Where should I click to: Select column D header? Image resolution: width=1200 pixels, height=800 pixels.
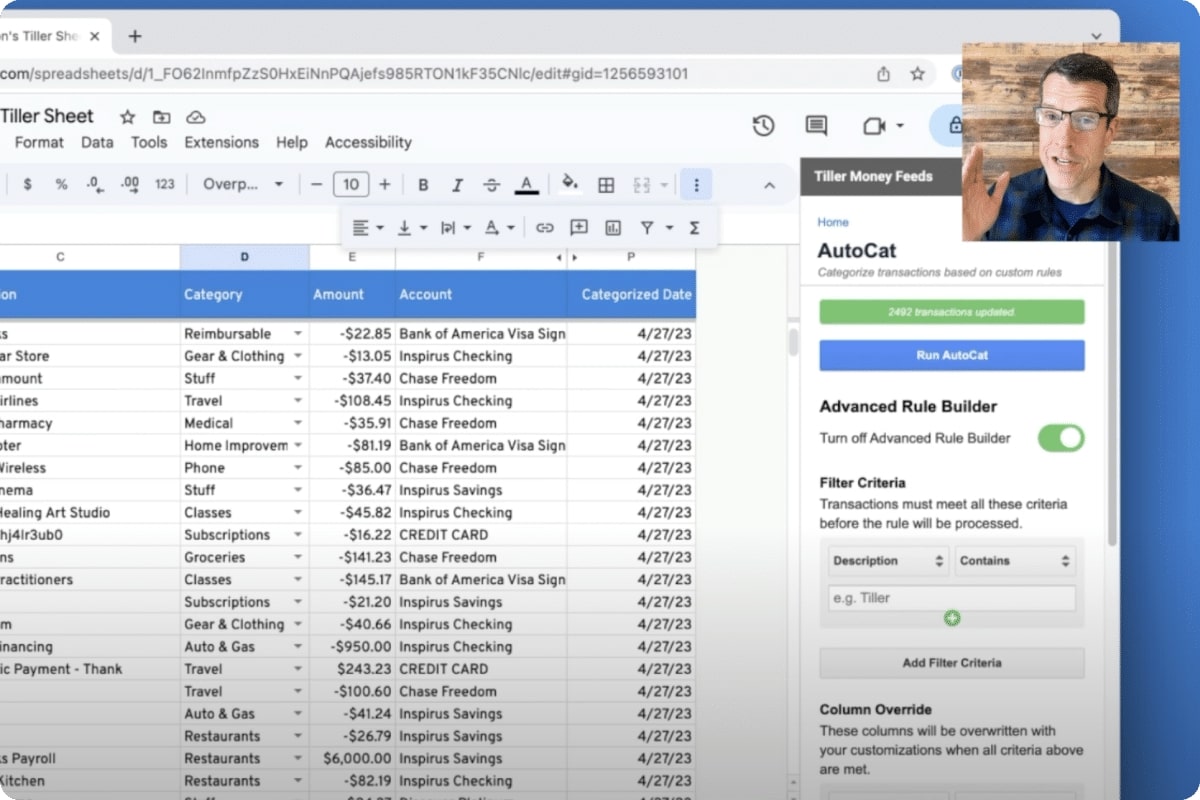tap(244, 257)
